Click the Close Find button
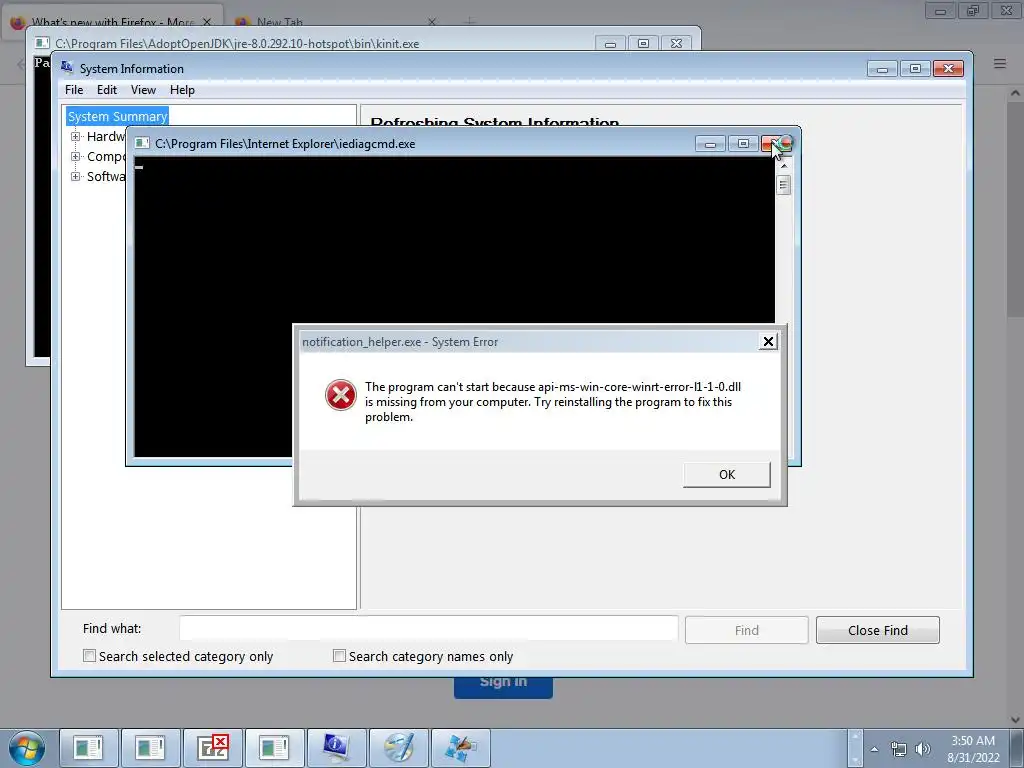Screen dimensions: 1024x768 pyautogui.click(x=877, y=630)
